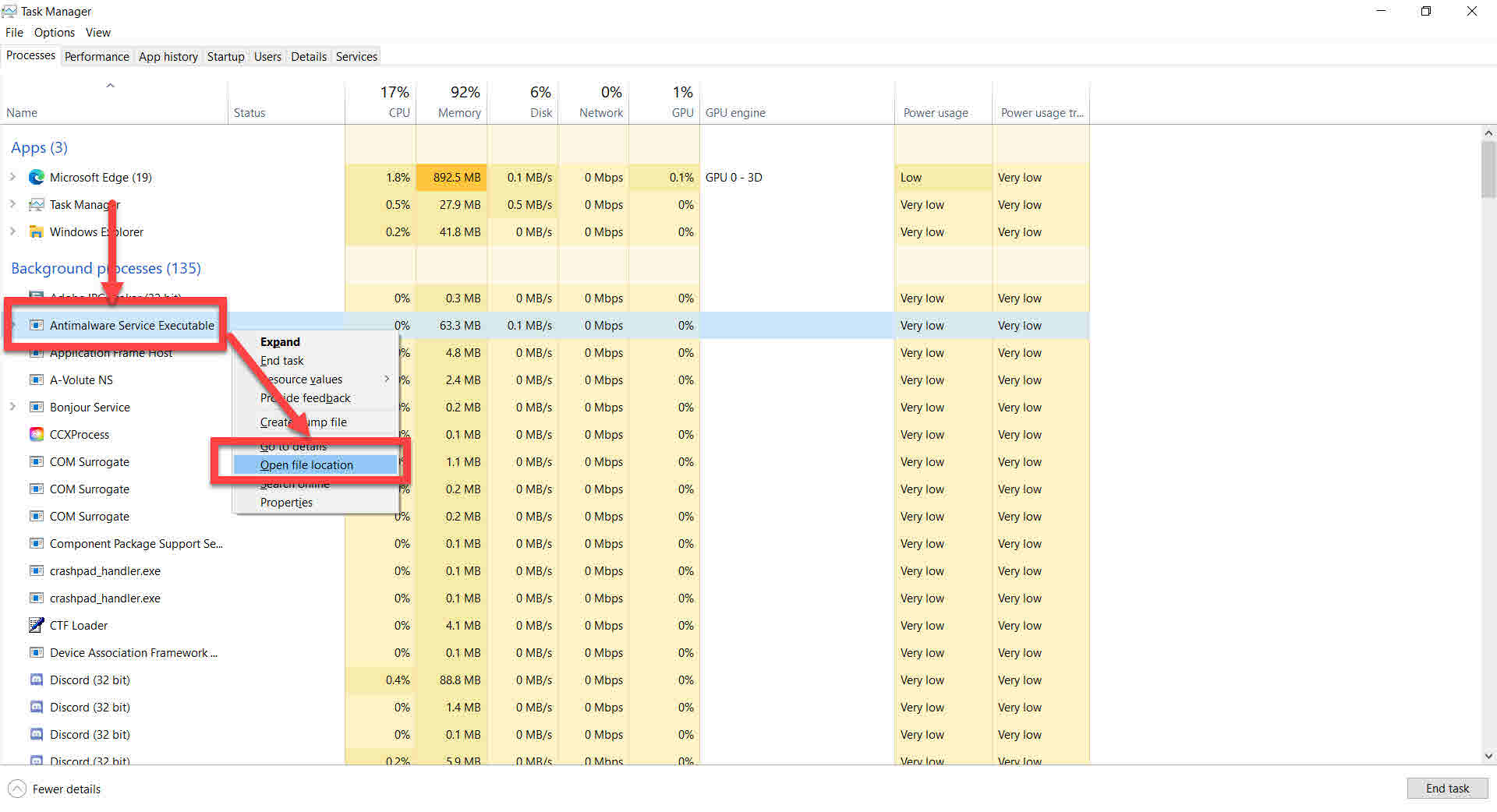The width and height of the screenshot is (1497, 812).
Task: Click the Task Manager title bar icon
Action: (9, 11)
